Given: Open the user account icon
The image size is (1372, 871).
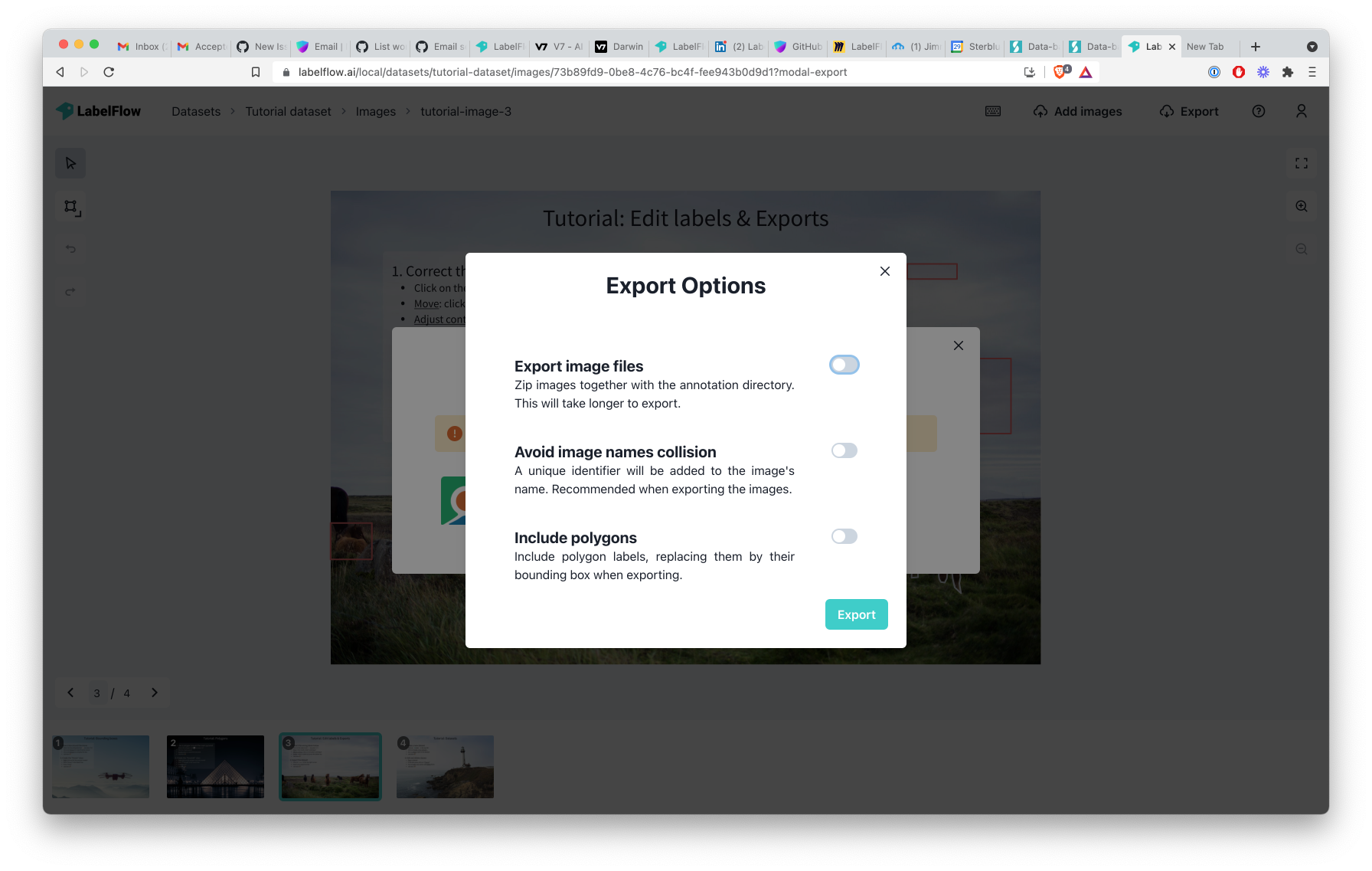Looking at the screenshot, I should [x=1302, y=111].
